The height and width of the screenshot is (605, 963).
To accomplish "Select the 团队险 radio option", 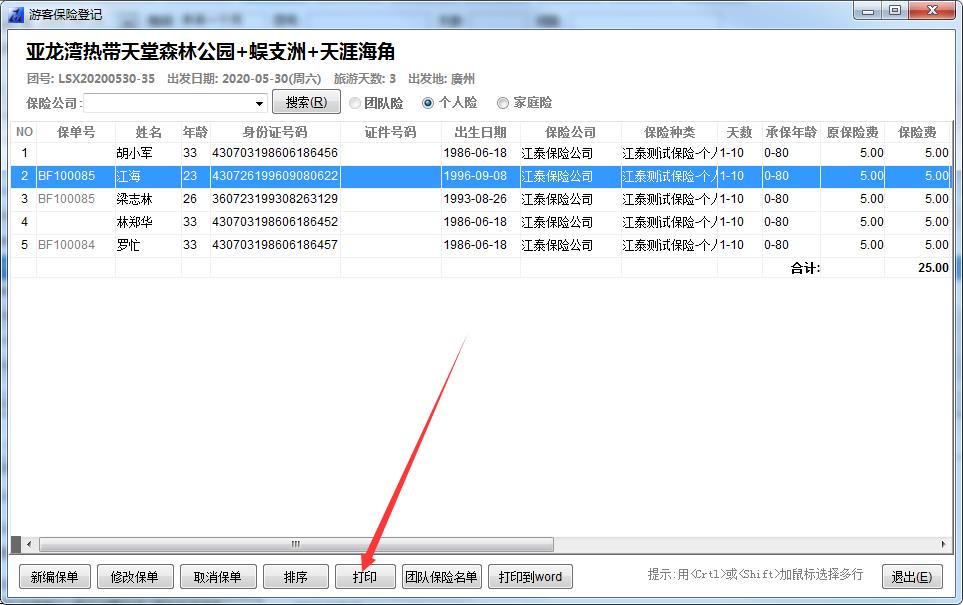I will pyautogui.click(x=355, y=102).
